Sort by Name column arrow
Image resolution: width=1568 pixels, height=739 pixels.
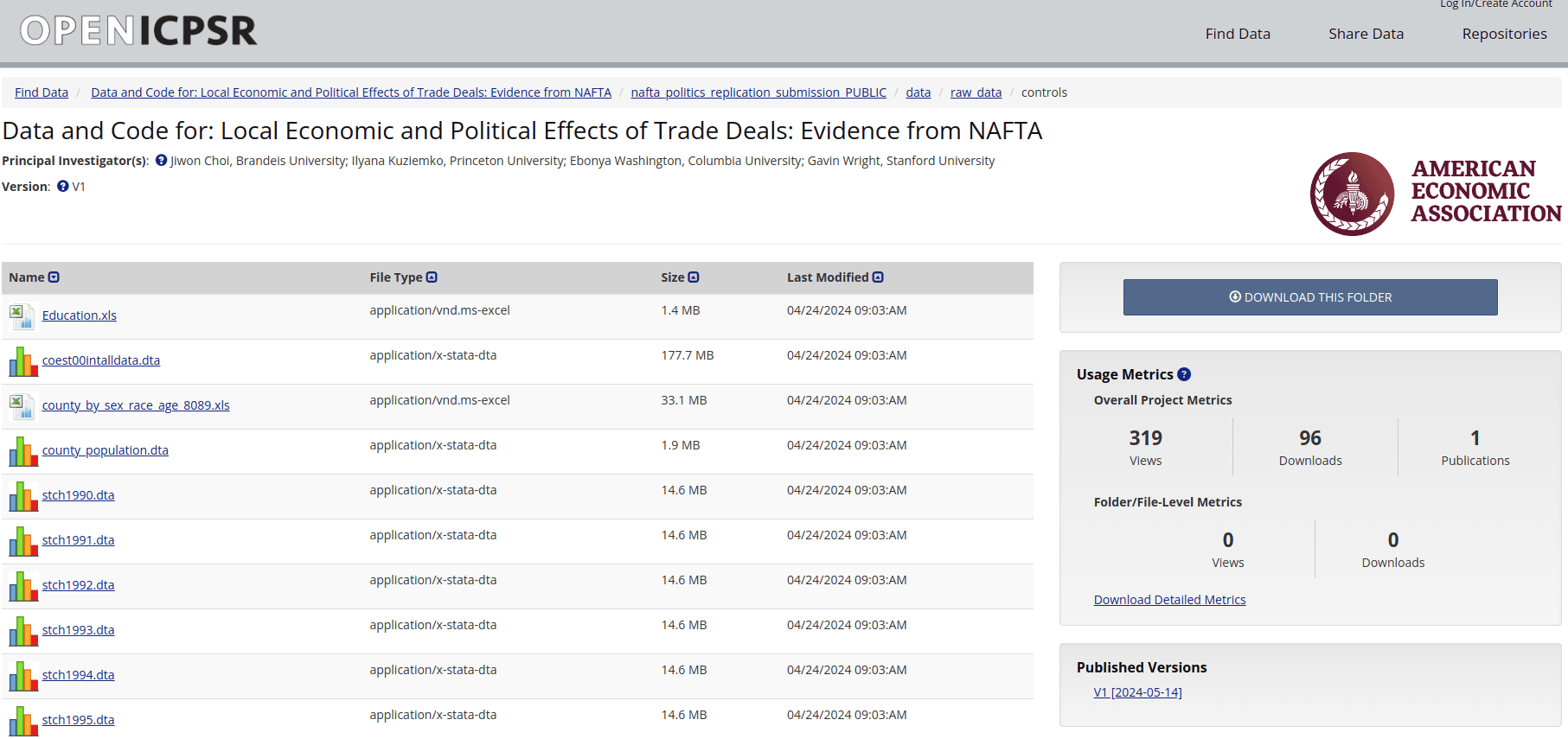[54, 277]
